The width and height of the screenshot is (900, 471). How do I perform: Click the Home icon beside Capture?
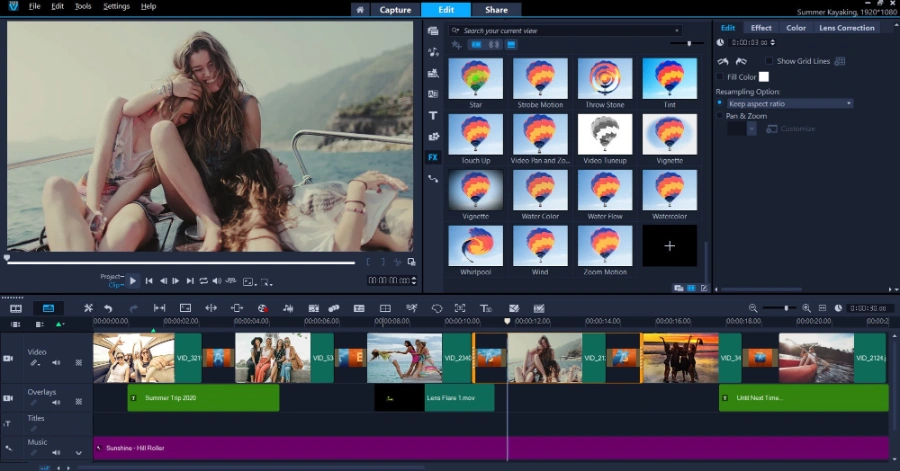[360, 10]
